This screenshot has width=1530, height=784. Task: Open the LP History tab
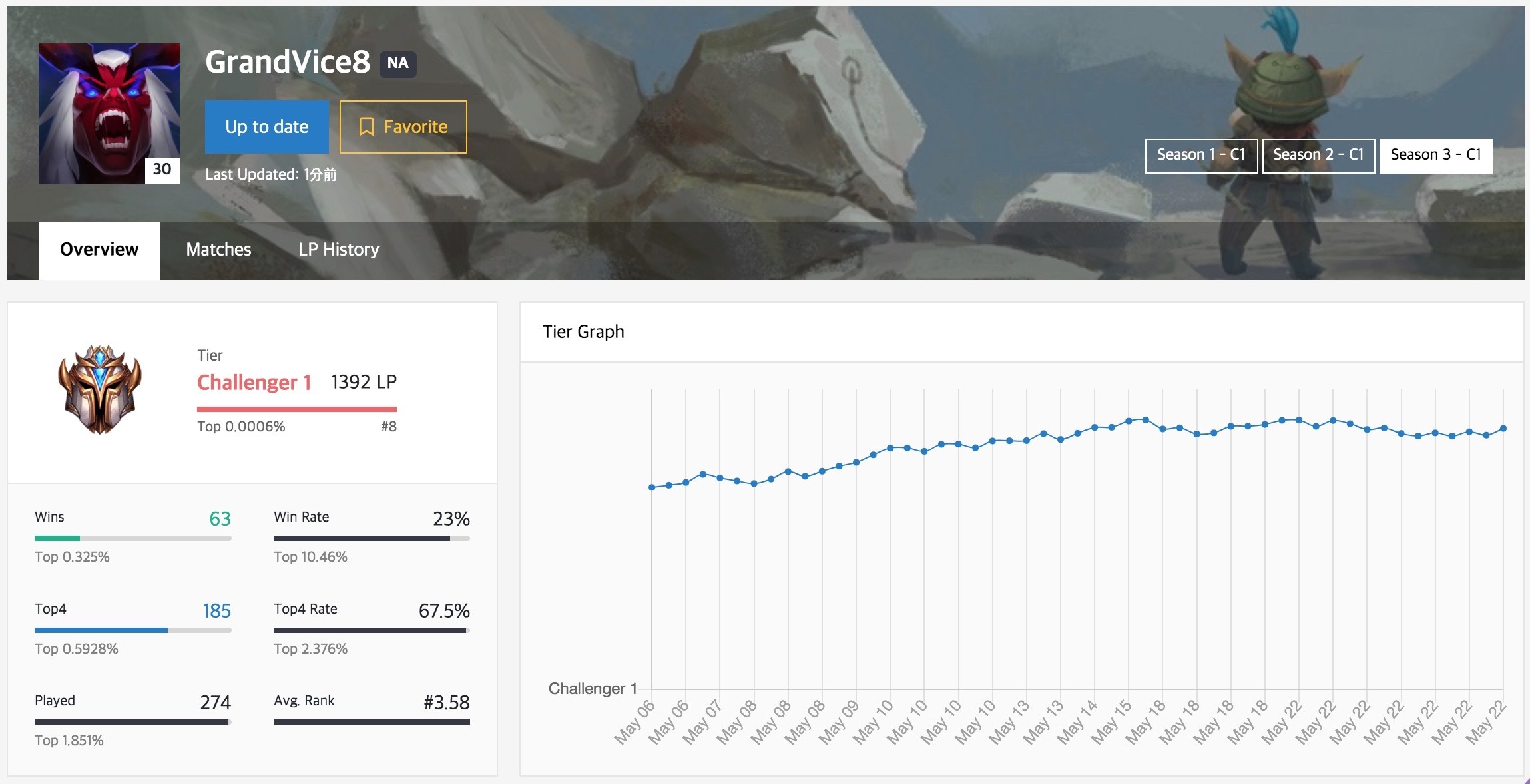(x=339, y=250)
